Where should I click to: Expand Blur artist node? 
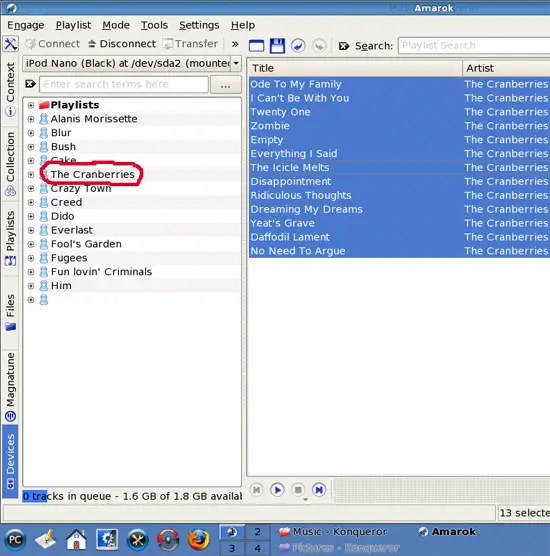[31, 133]
